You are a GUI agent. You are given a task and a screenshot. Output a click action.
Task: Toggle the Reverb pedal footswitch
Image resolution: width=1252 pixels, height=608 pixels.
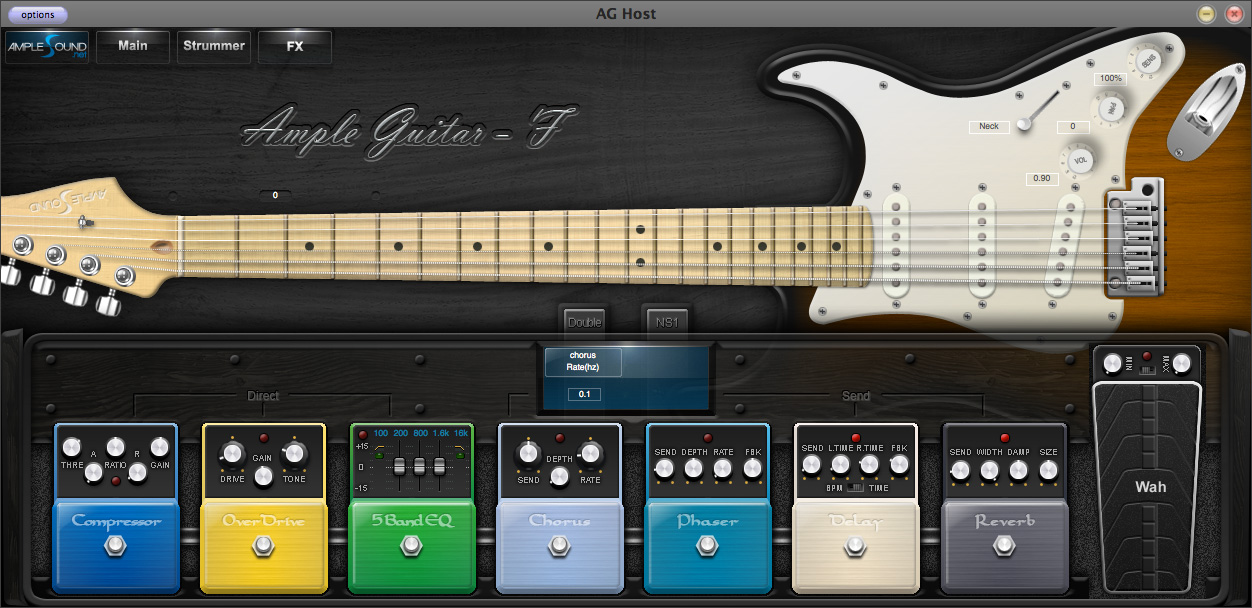pos(1003,545)
